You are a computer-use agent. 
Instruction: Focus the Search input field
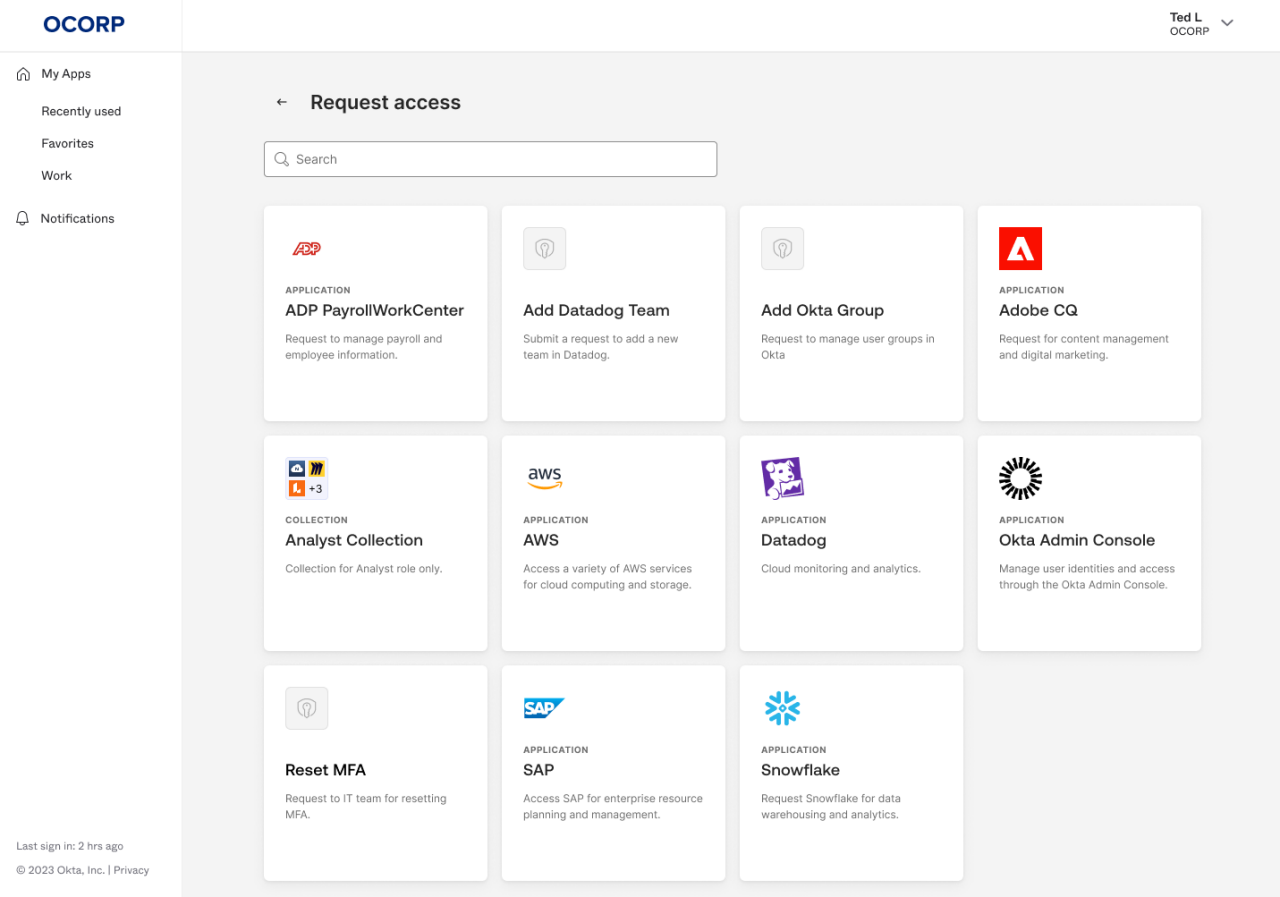click(x=490, y=159)
